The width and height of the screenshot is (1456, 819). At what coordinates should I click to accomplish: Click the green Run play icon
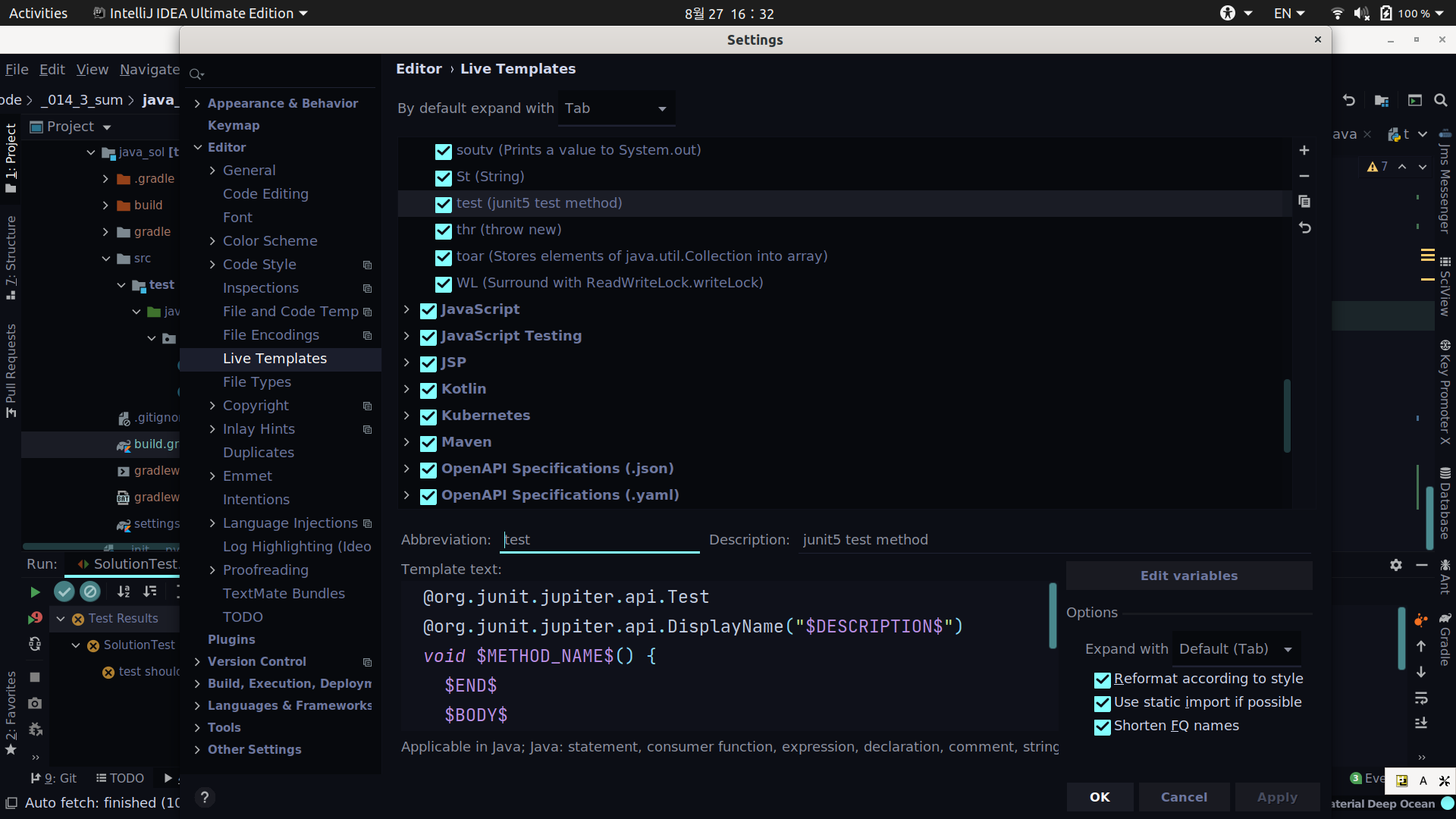tap(35, 591)
